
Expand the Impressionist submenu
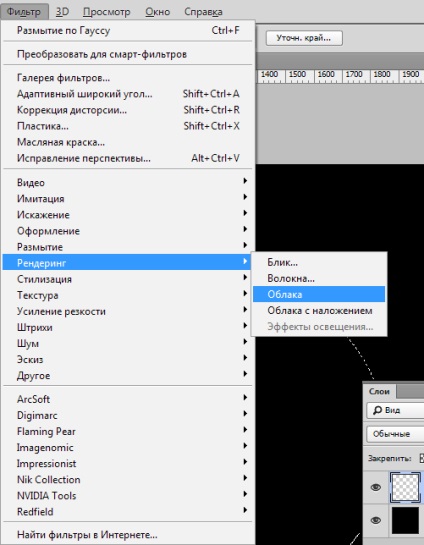point(128,463)
